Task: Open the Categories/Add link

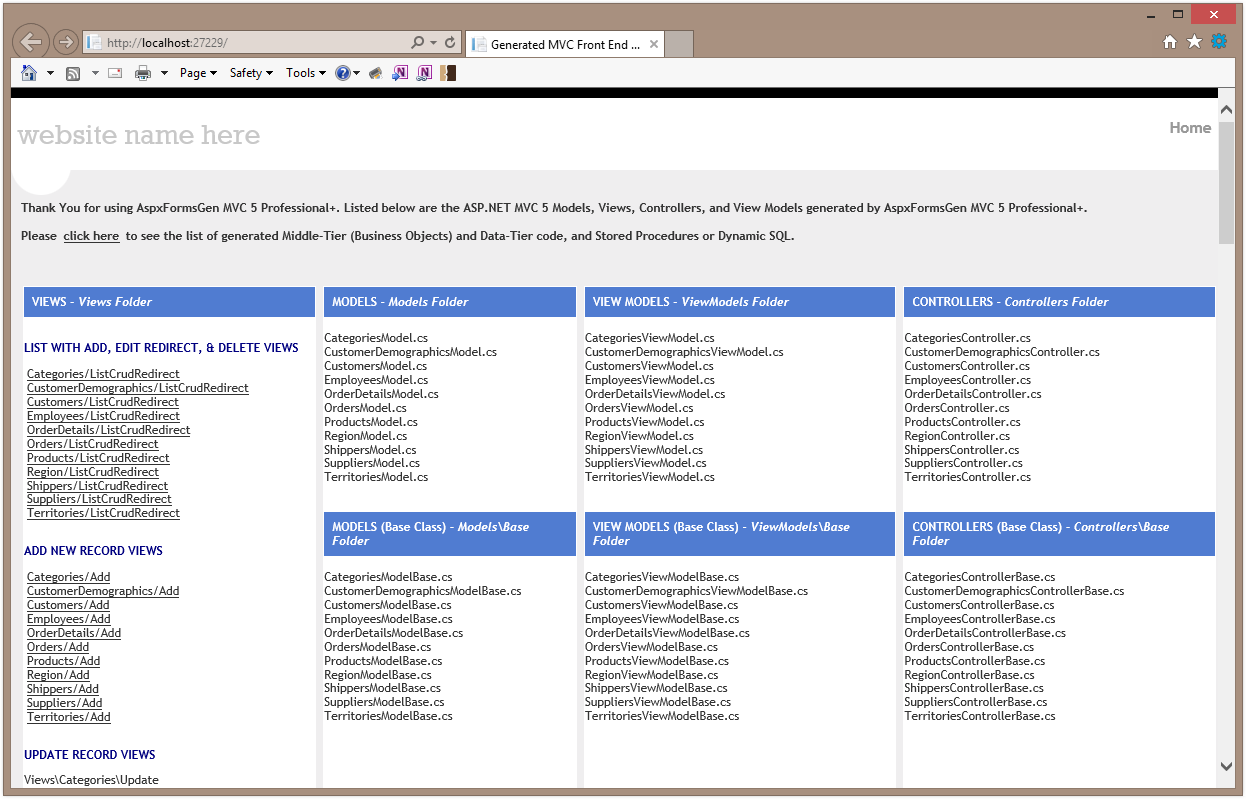Action: [69, 577]
